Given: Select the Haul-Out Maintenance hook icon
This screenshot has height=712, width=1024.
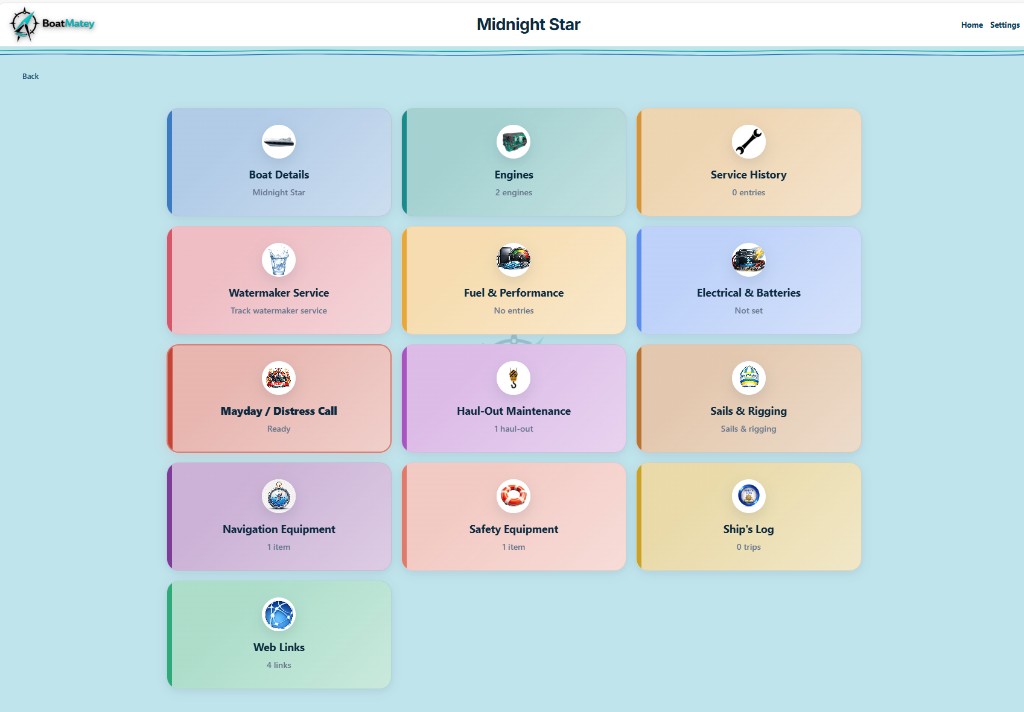Looking at the screenshot, I should [513, 378].
